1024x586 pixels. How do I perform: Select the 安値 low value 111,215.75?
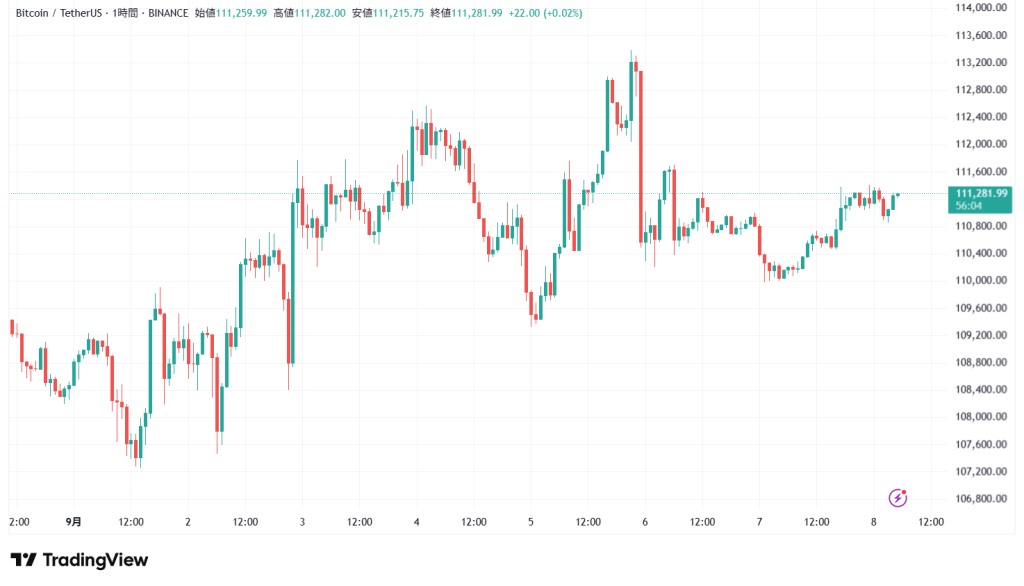(x=398, y=14)
